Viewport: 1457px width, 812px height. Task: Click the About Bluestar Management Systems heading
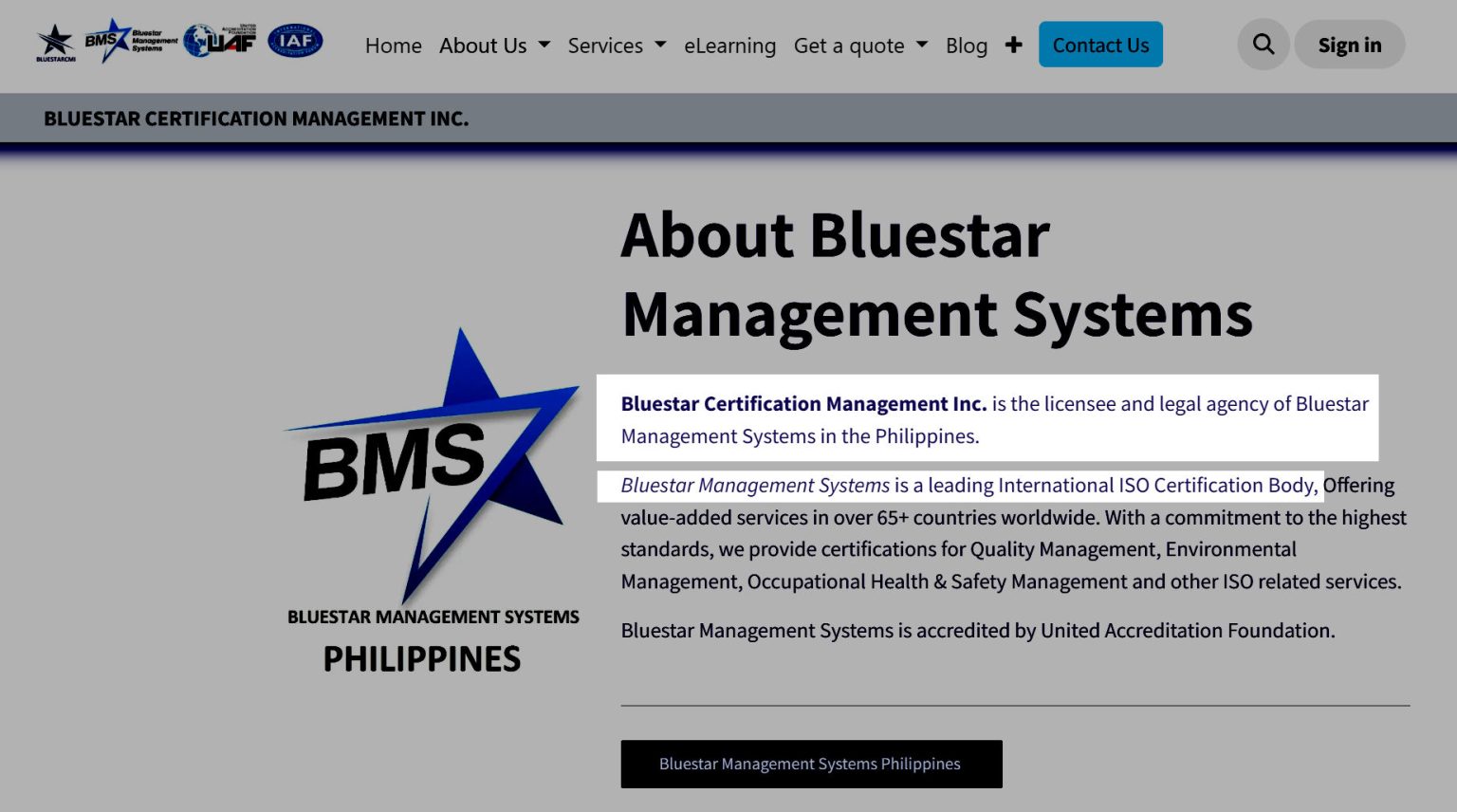pyautogui.click(x=935, y=273)
